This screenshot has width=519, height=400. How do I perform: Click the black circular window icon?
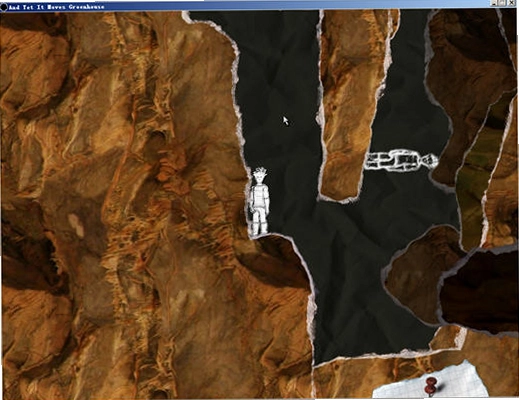[x=3, y=7]
